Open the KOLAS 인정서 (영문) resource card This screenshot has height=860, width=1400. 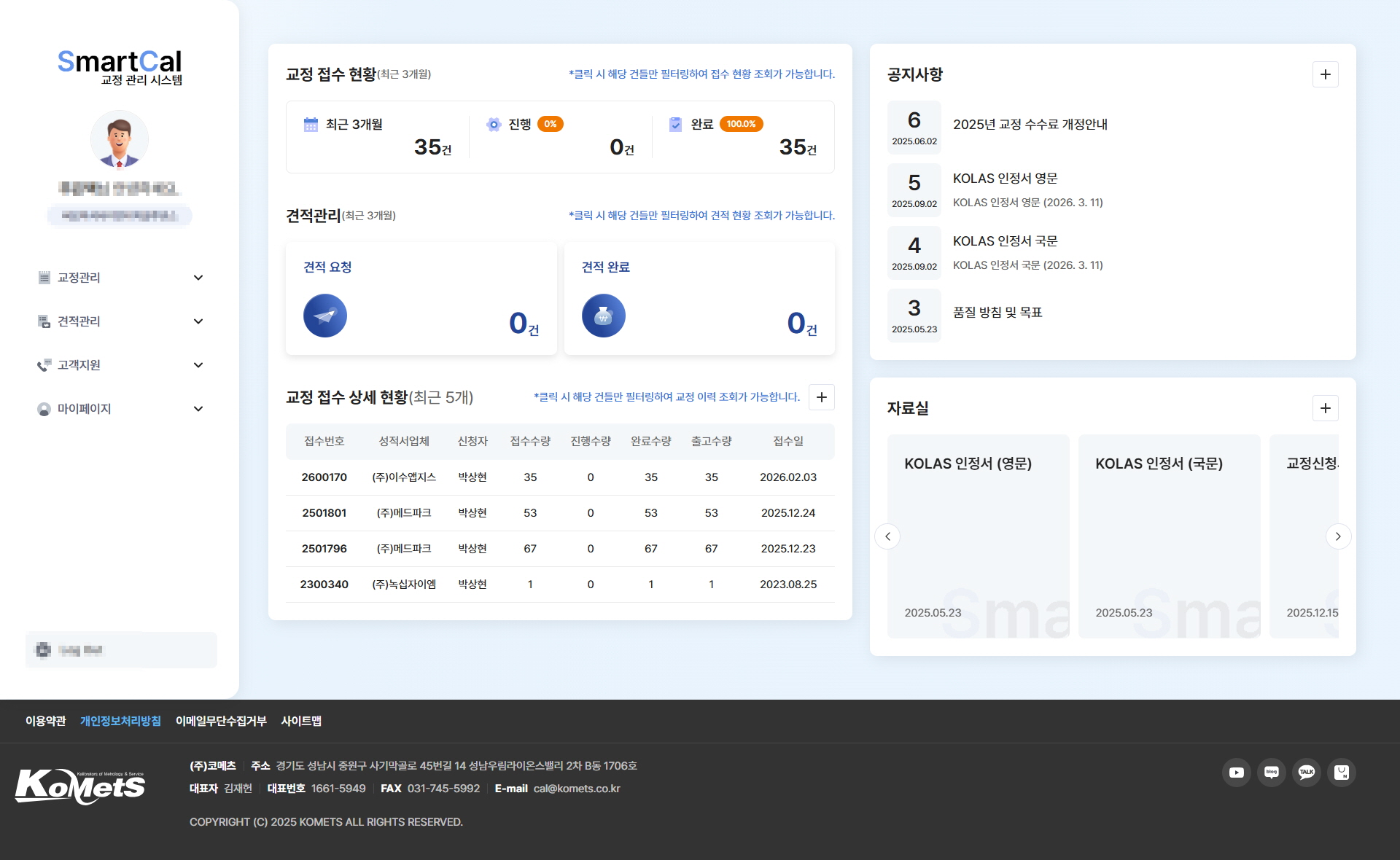pyautogui.click(x=978, y=536)
